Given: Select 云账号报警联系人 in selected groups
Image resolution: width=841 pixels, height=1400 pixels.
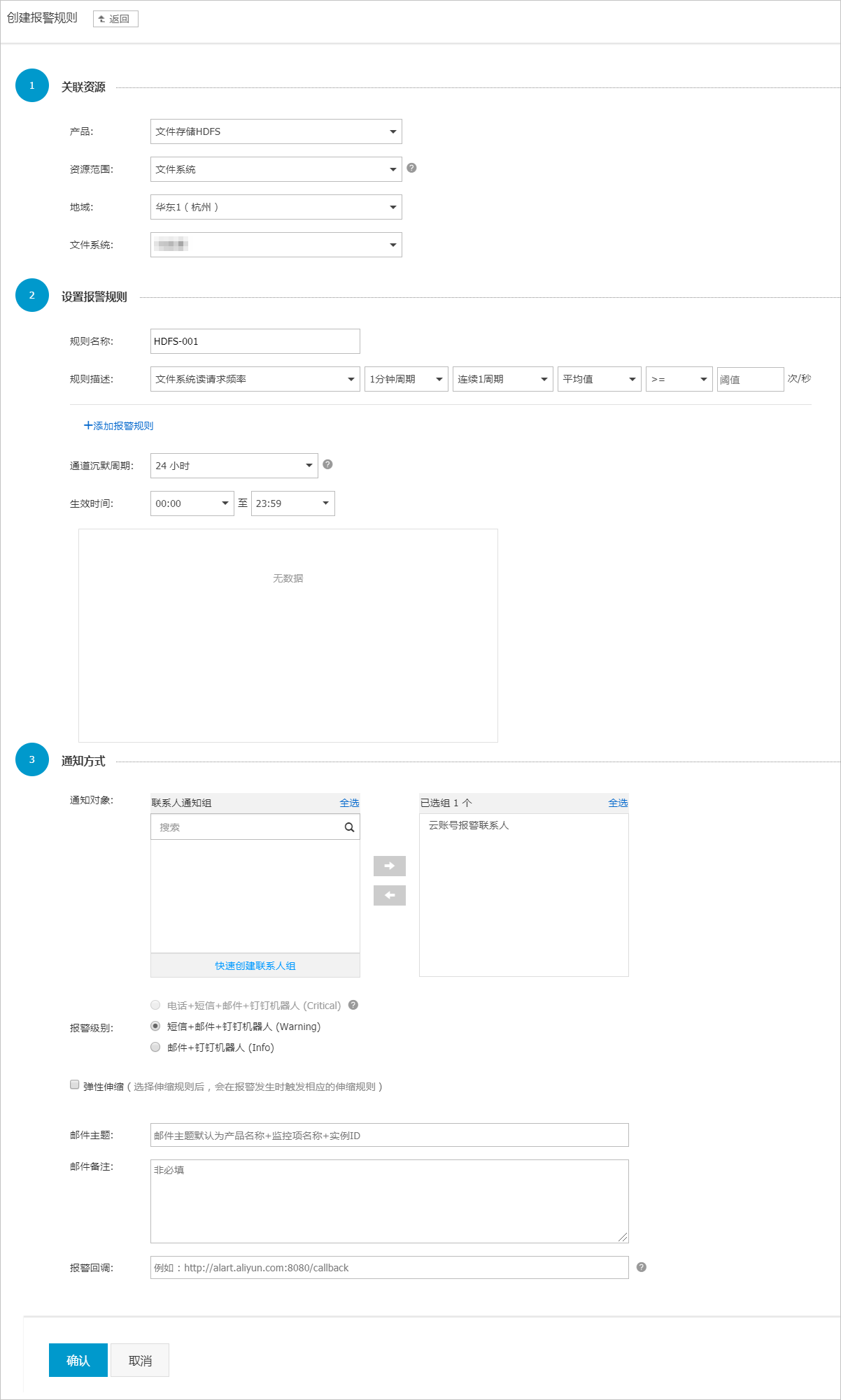Looking at the screenshot, I should click(469, 825).
